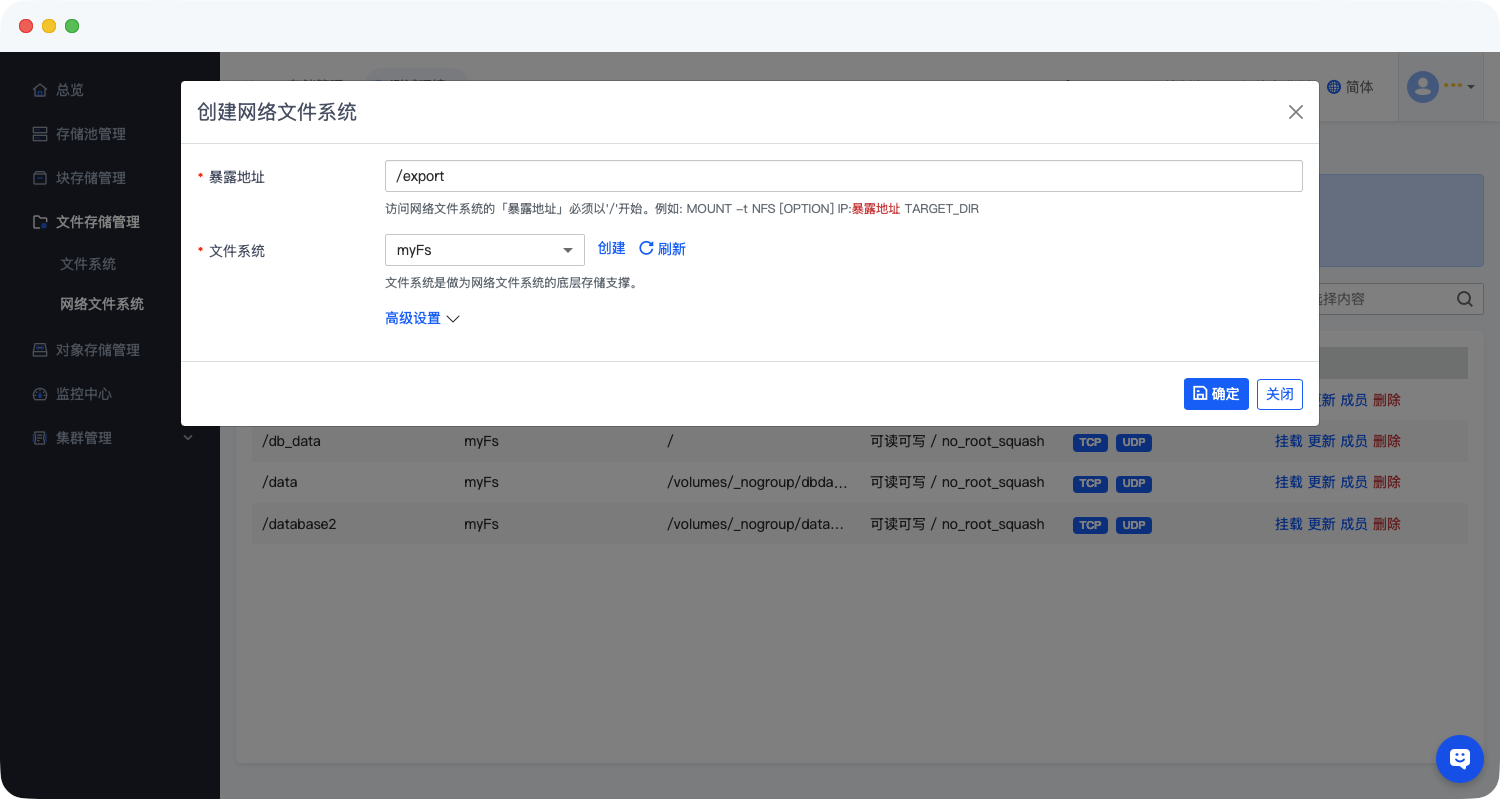Click the 创建 link beside file system
This screenshot has width=1500, height=799.
coord(611,249)
